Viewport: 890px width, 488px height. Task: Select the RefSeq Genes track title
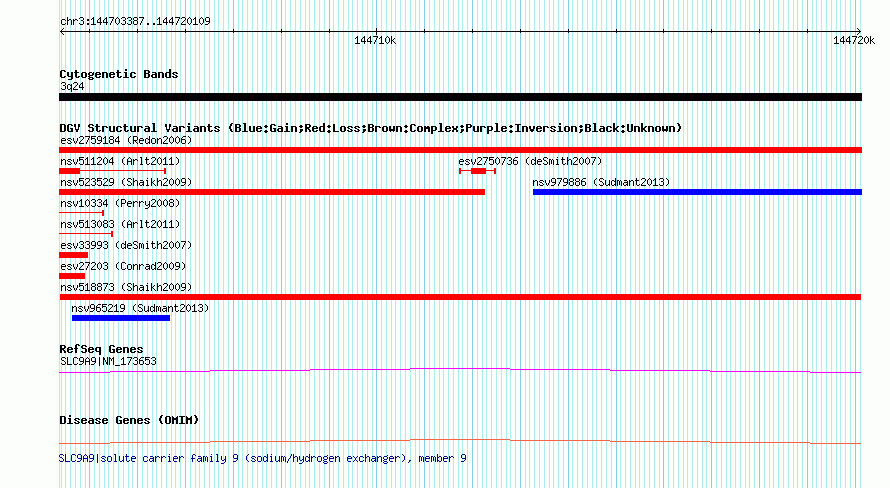click(101, 349)
